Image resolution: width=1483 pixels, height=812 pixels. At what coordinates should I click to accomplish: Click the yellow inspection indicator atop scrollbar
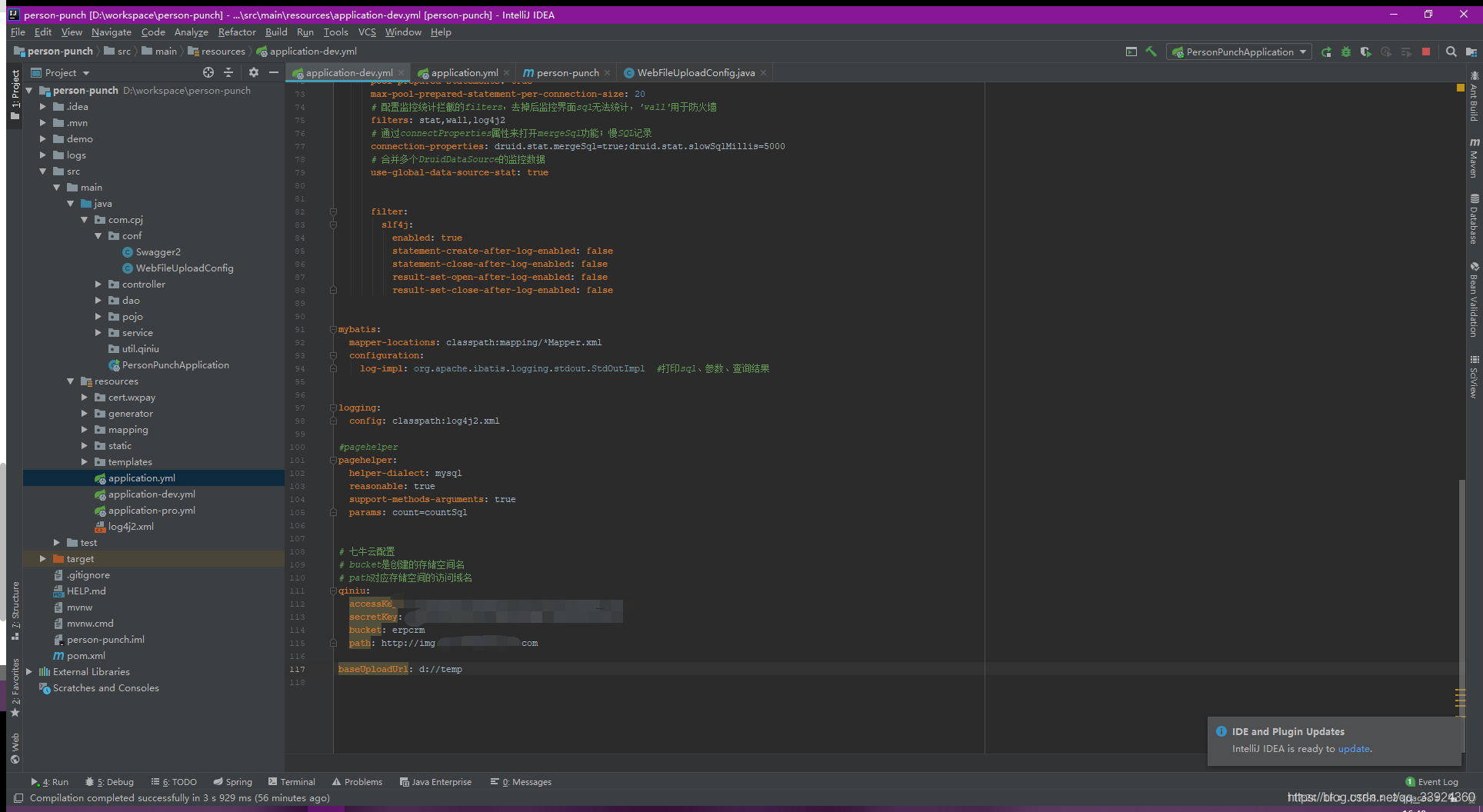pyautogui.click(x=1460, y=88)
